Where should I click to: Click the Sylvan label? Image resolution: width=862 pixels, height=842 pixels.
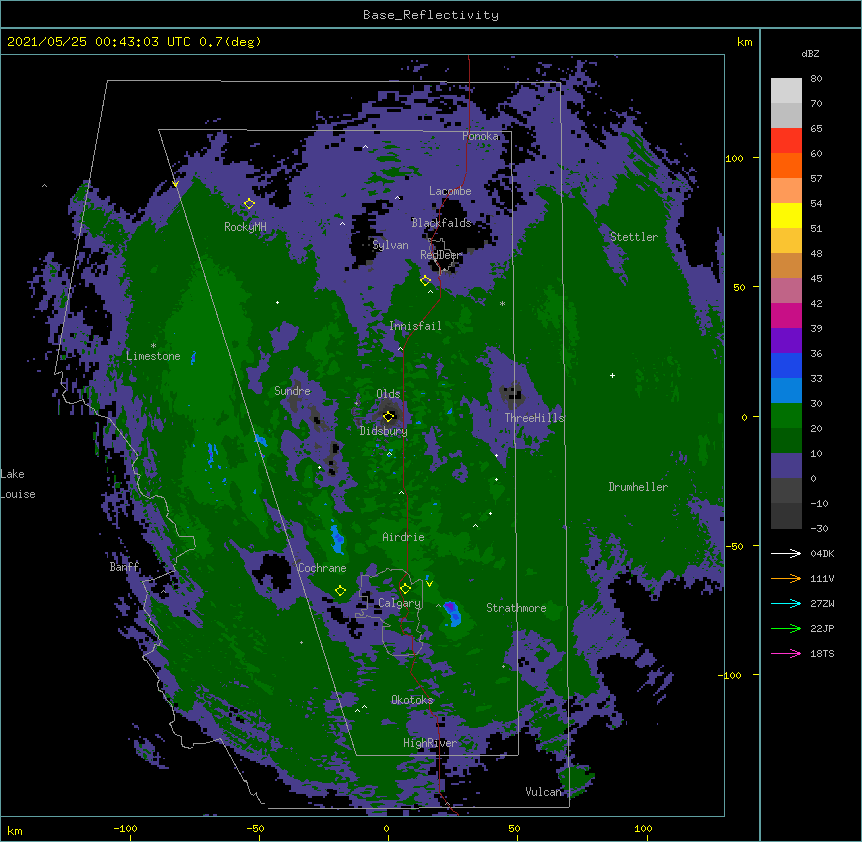click(x=390, y=245)
